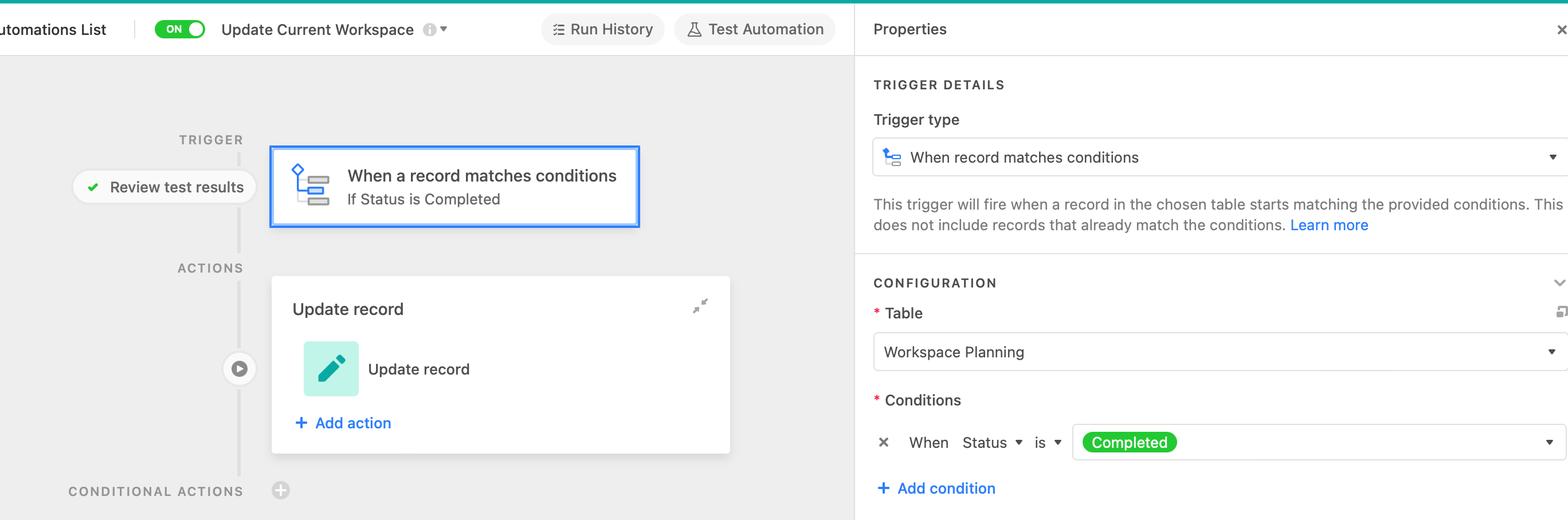Click the checkmark beside Review test results
The width and height of the screenshot is (1568, 520).
click(93, 187)
